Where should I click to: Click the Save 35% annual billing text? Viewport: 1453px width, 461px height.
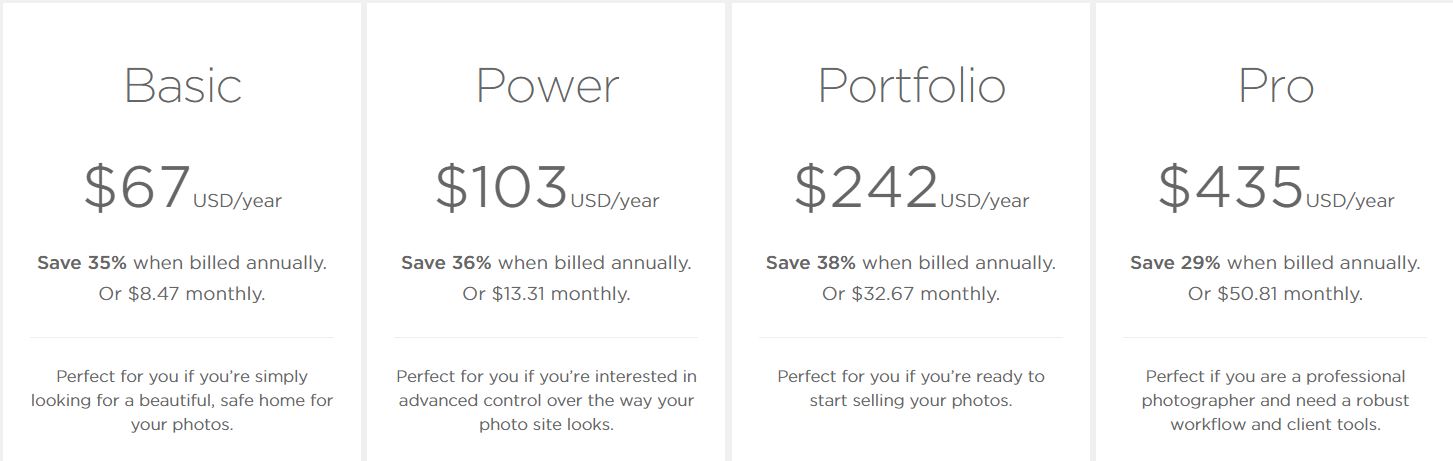[x=182, y=263]
